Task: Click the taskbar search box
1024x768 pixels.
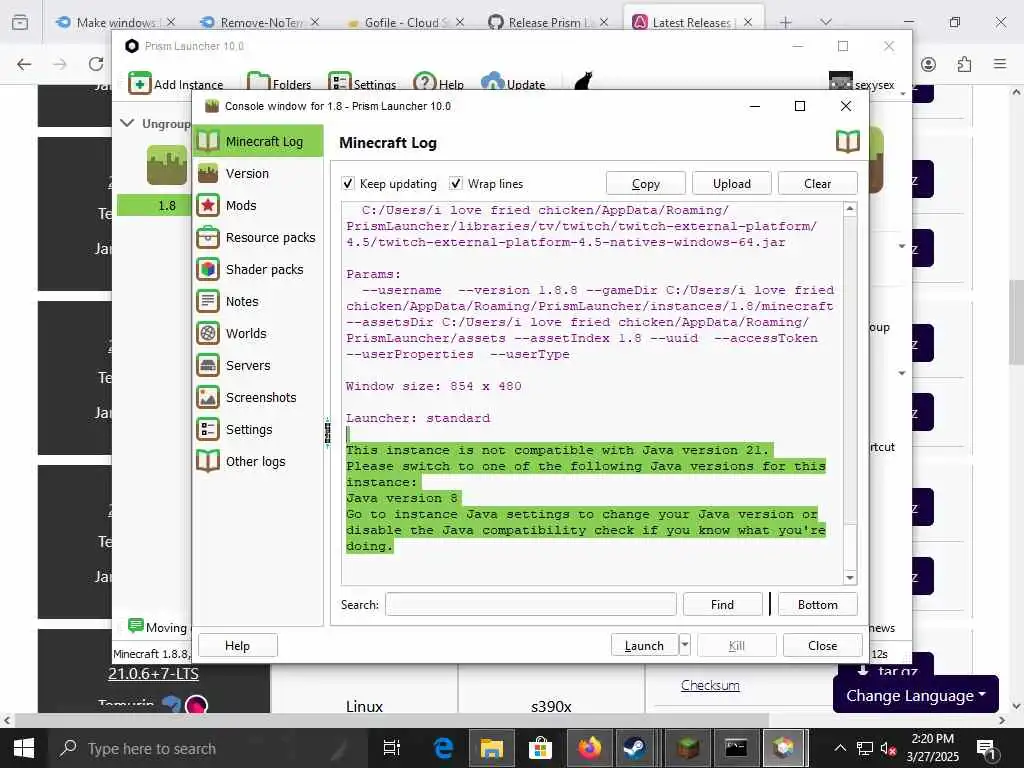Action: pos(209,748)
